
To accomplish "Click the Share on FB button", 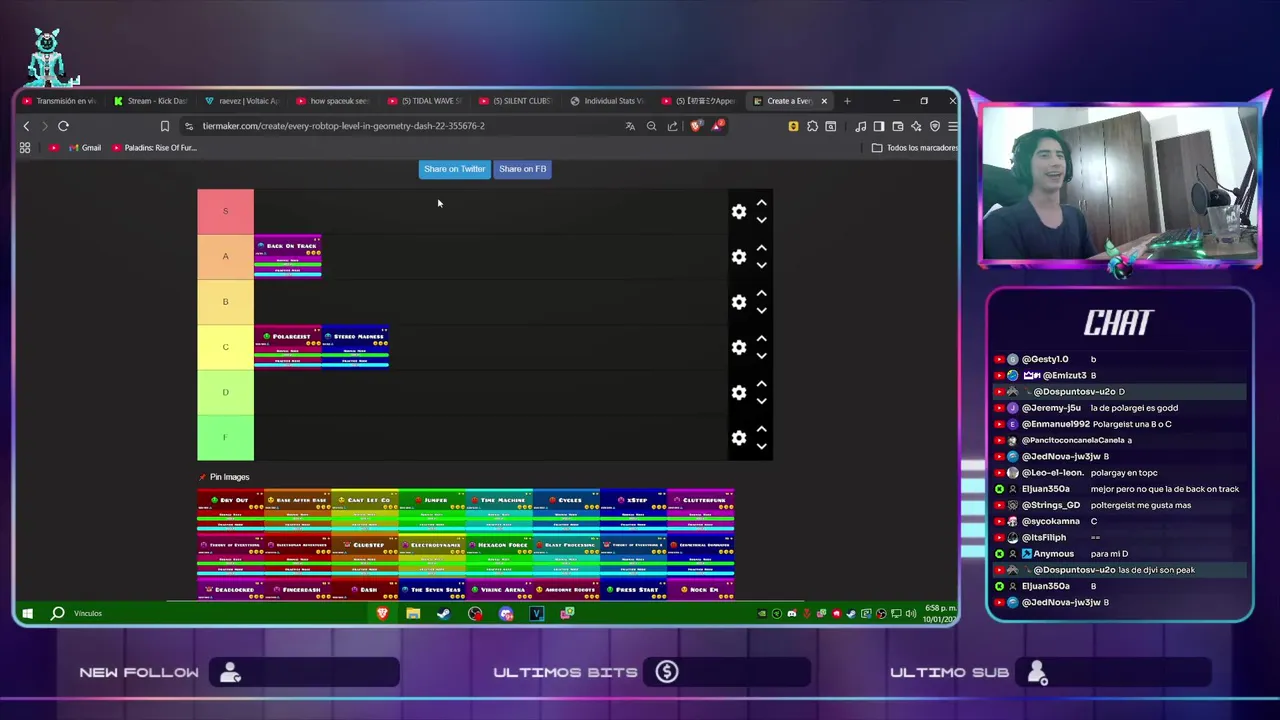I will (522, 169).
